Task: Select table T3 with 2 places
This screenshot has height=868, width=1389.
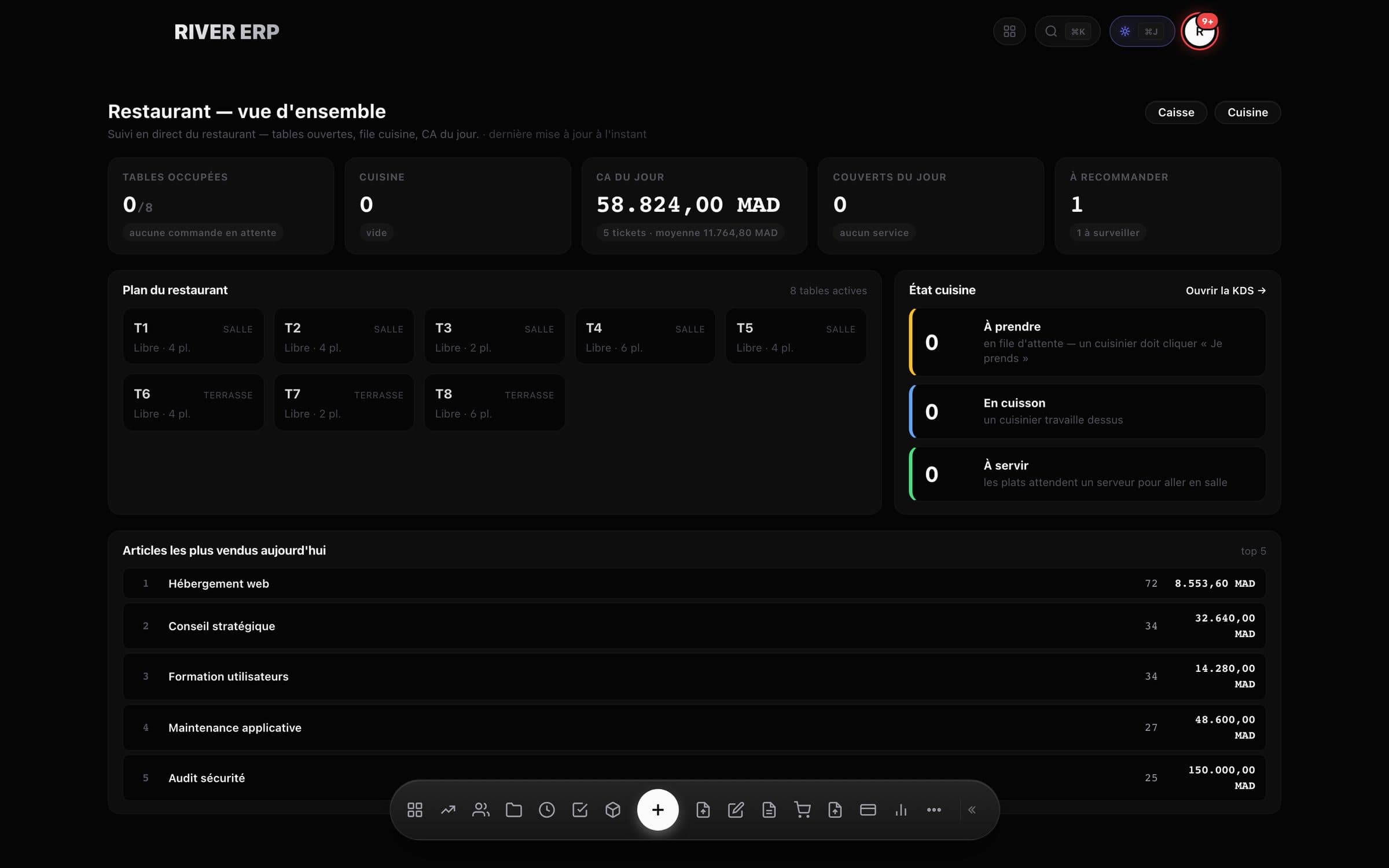Action: [x=495, y=336]
